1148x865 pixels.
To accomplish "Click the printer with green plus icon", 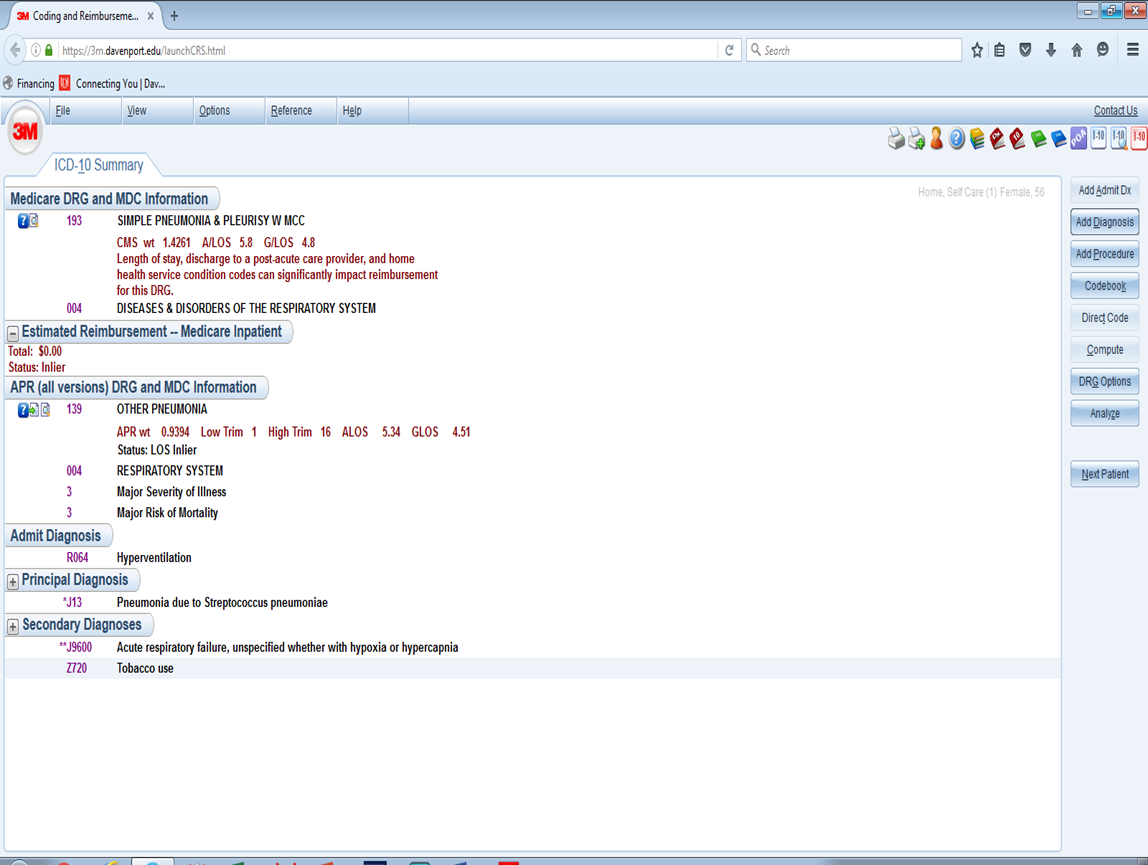I will pos(917,139).
